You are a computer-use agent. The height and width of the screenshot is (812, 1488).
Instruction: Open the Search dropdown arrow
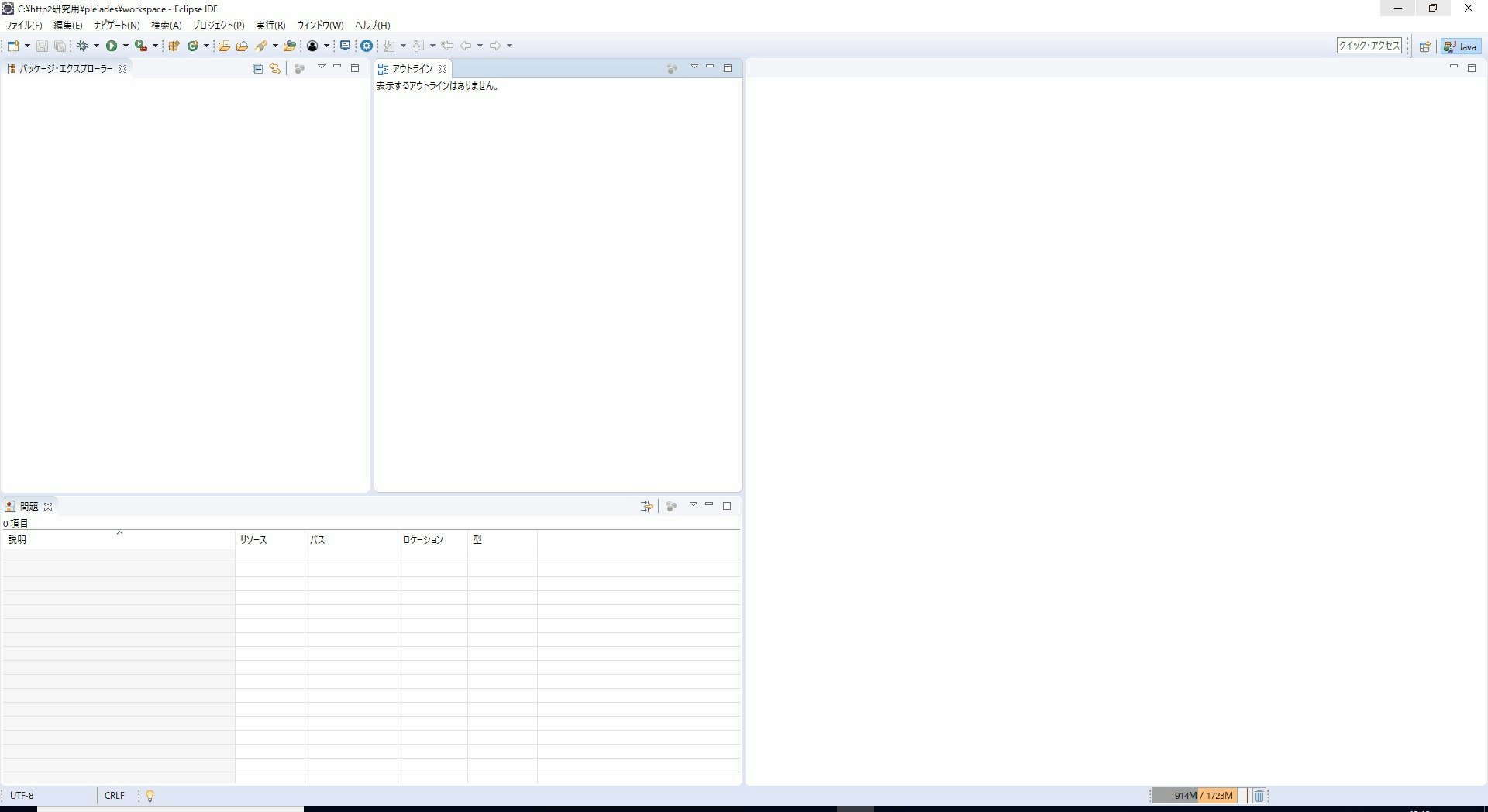click(275, 46)
